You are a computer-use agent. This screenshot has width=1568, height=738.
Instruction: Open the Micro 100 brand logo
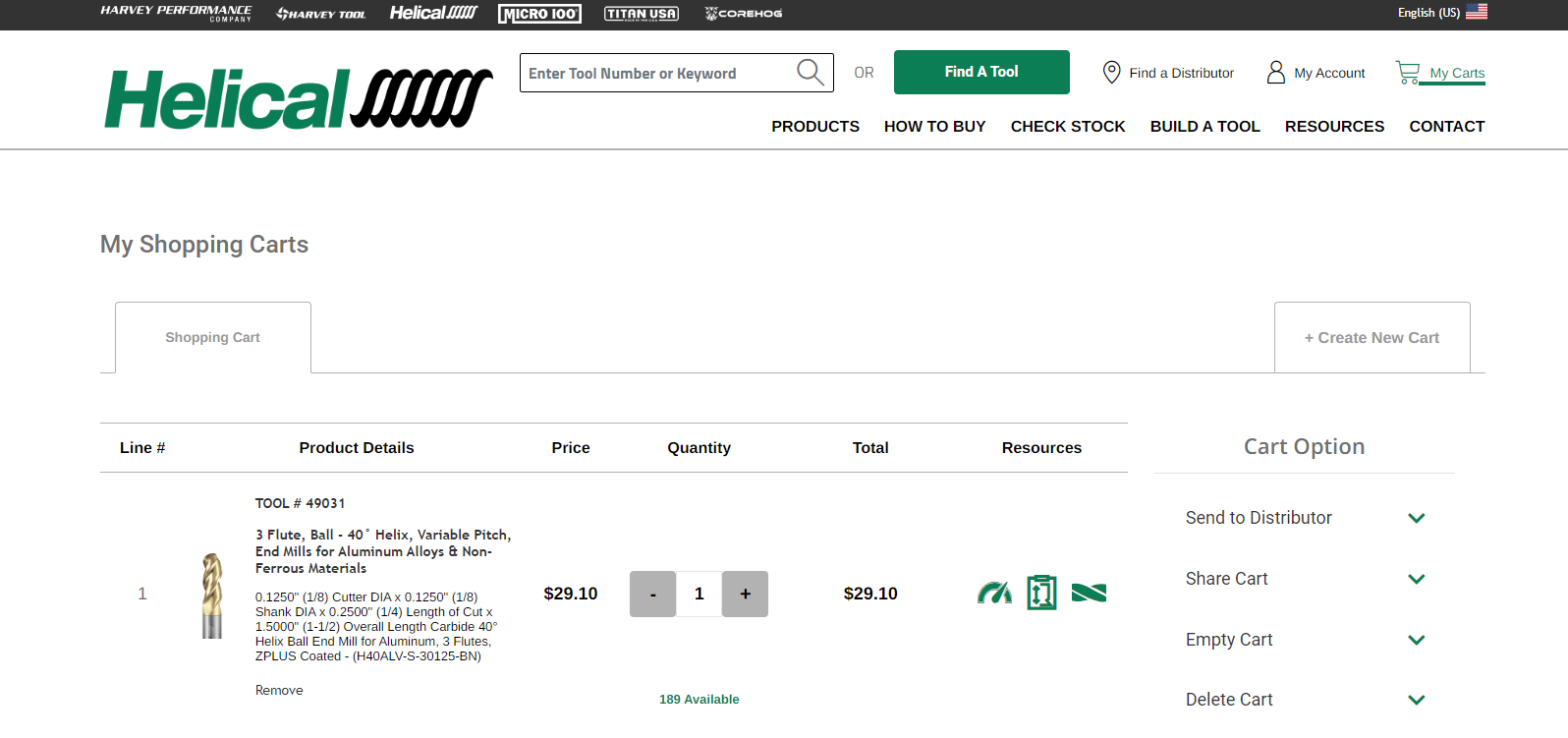tap(539, 14)
